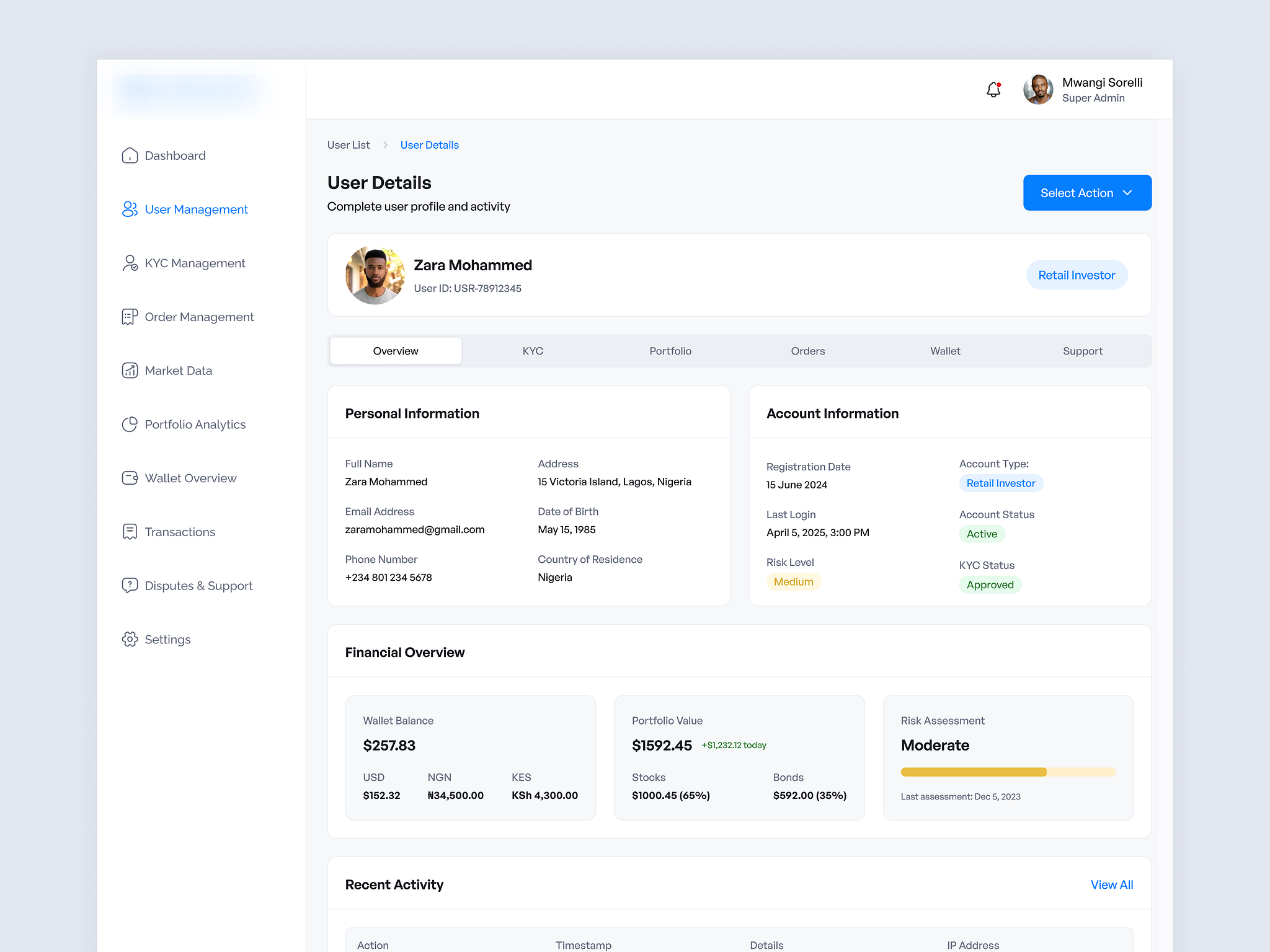The image size is (1270, 952).
Task: Open the Market Data section icon
Action: click(130, 370)
